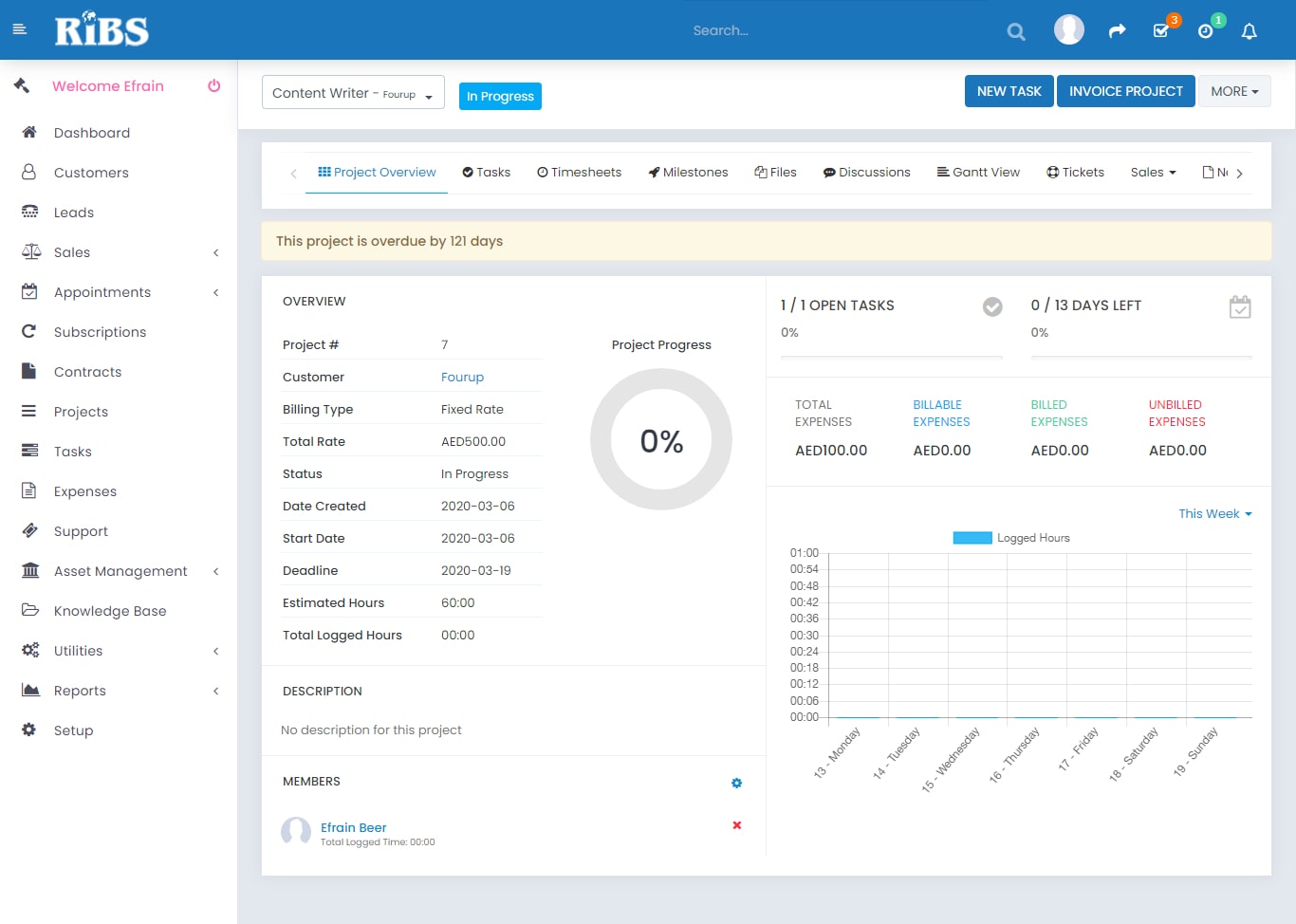
Task: Open members settings gear icon
Action: (x=736, y=783)
